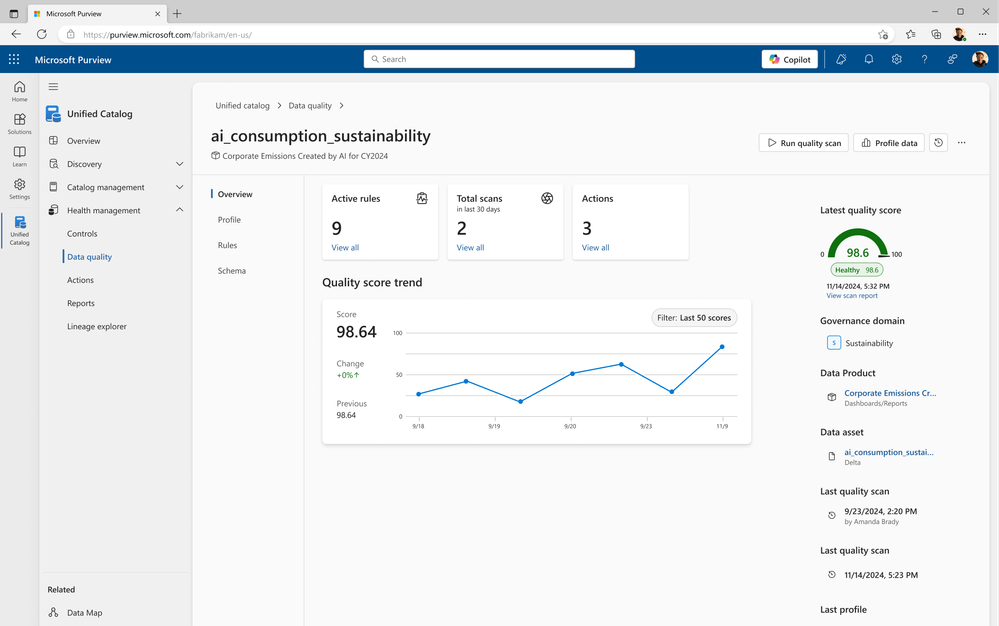
Task: View all total scans
Action: (470, 248)
